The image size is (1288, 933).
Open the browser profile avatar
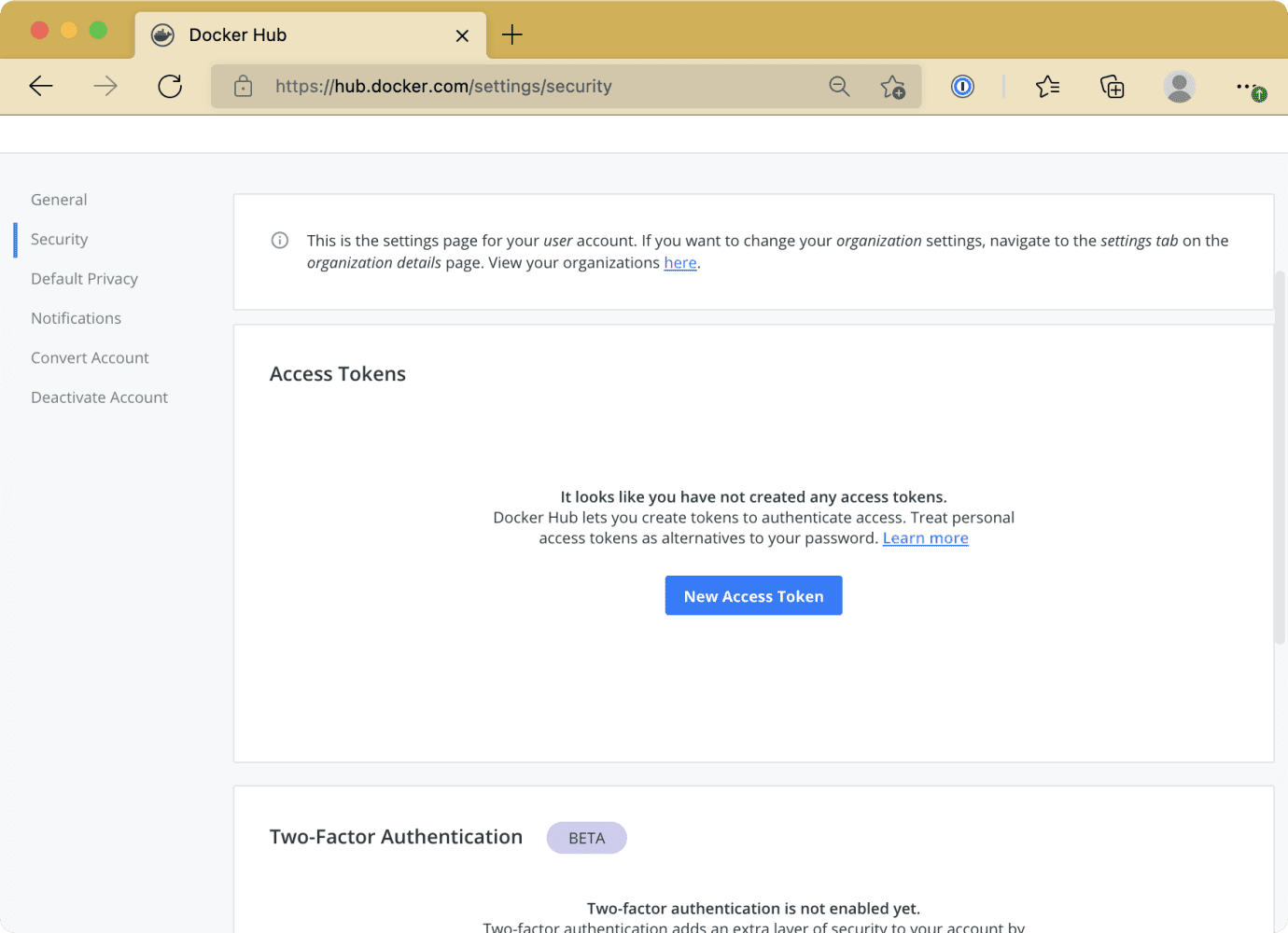[1179, 87]
